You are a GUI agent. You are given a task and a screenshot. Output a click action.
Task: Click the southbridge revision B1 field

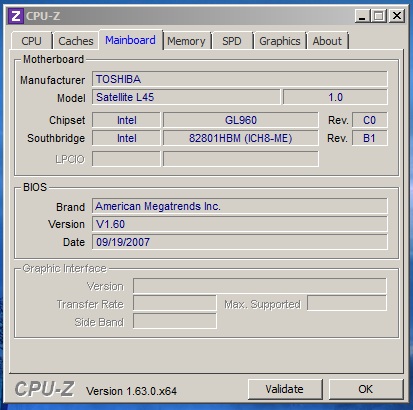[370, 138]
